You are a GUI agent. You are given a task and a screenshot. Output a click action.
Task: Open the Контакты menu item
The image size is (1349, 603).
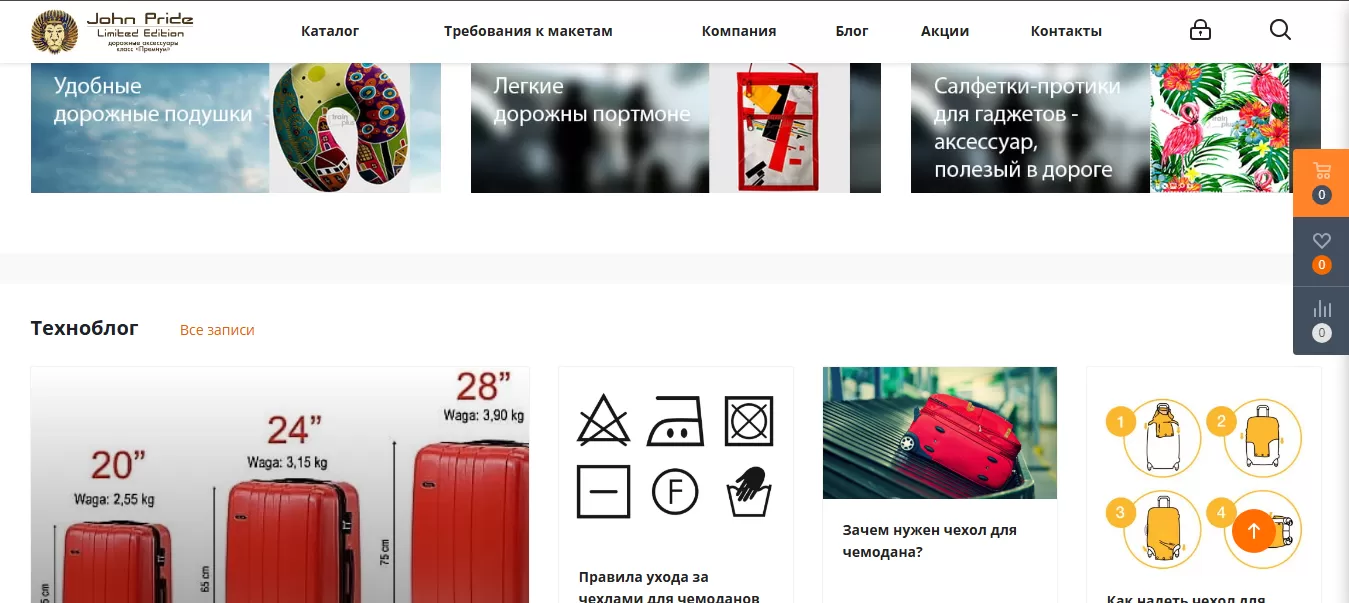[1066, 31]
